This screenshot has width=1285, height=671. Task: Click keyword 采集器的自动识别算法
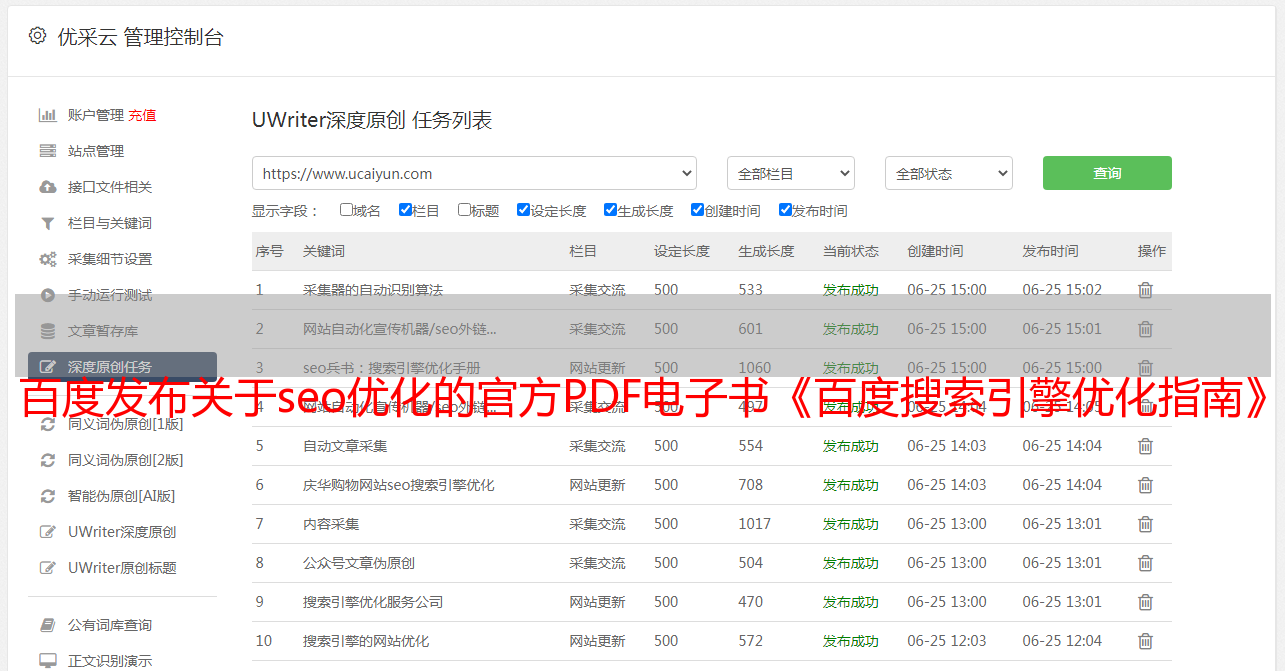click(x=373, y=290)
